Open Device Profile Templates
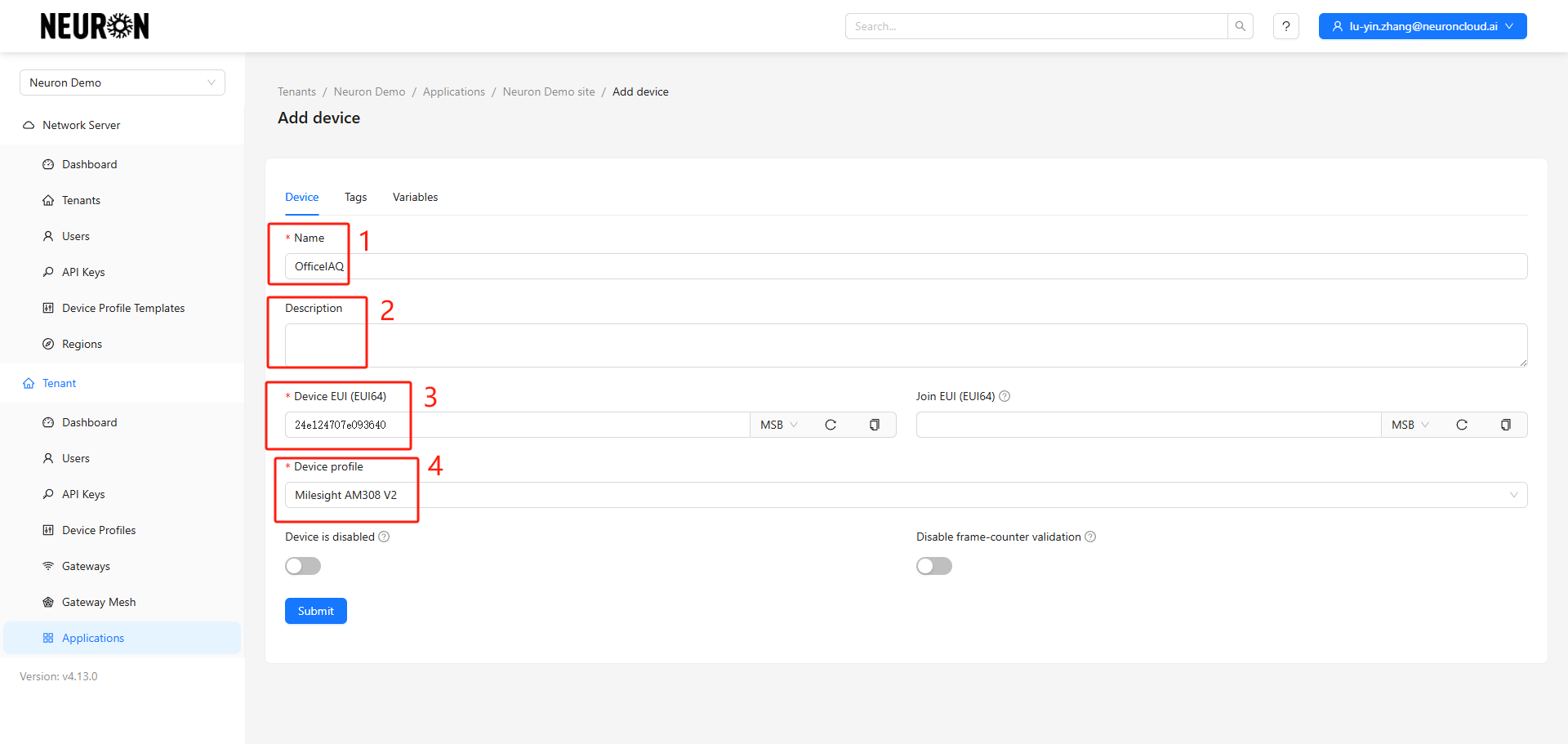This screenshot has height=744, width=1568. [122, 308]
